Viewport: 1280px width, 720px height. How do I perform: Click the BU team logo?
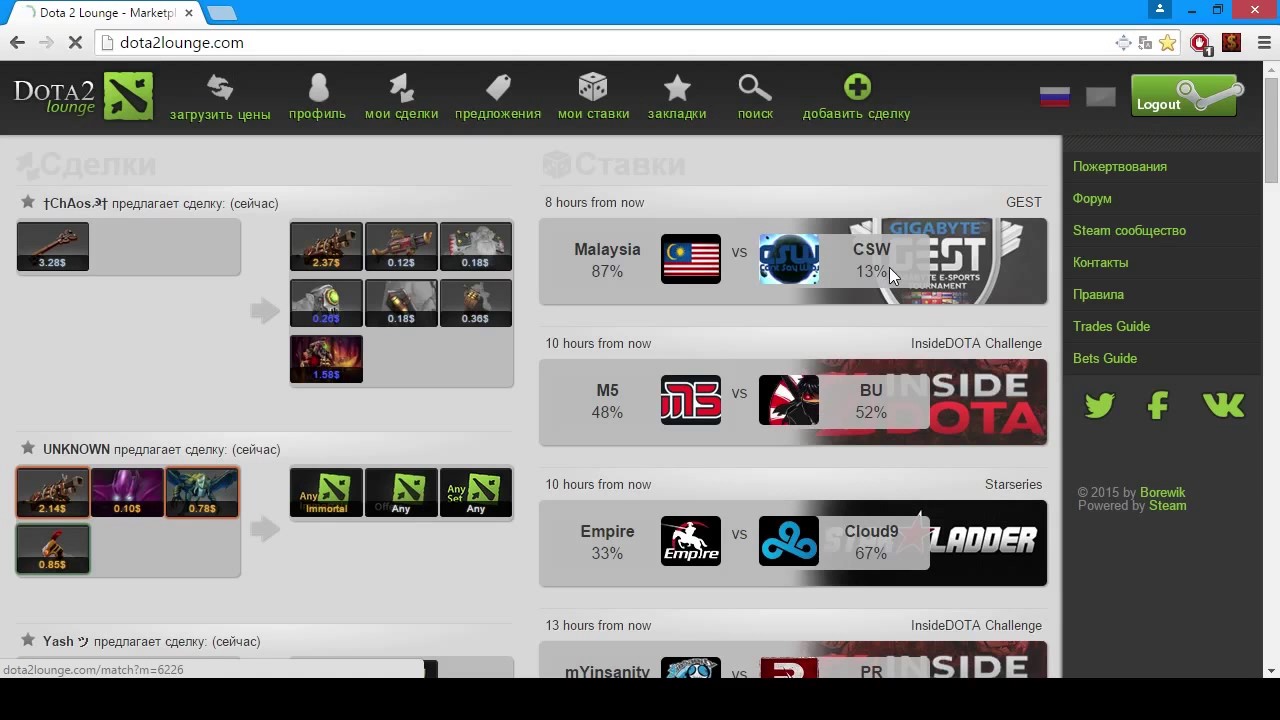(789, 400)
